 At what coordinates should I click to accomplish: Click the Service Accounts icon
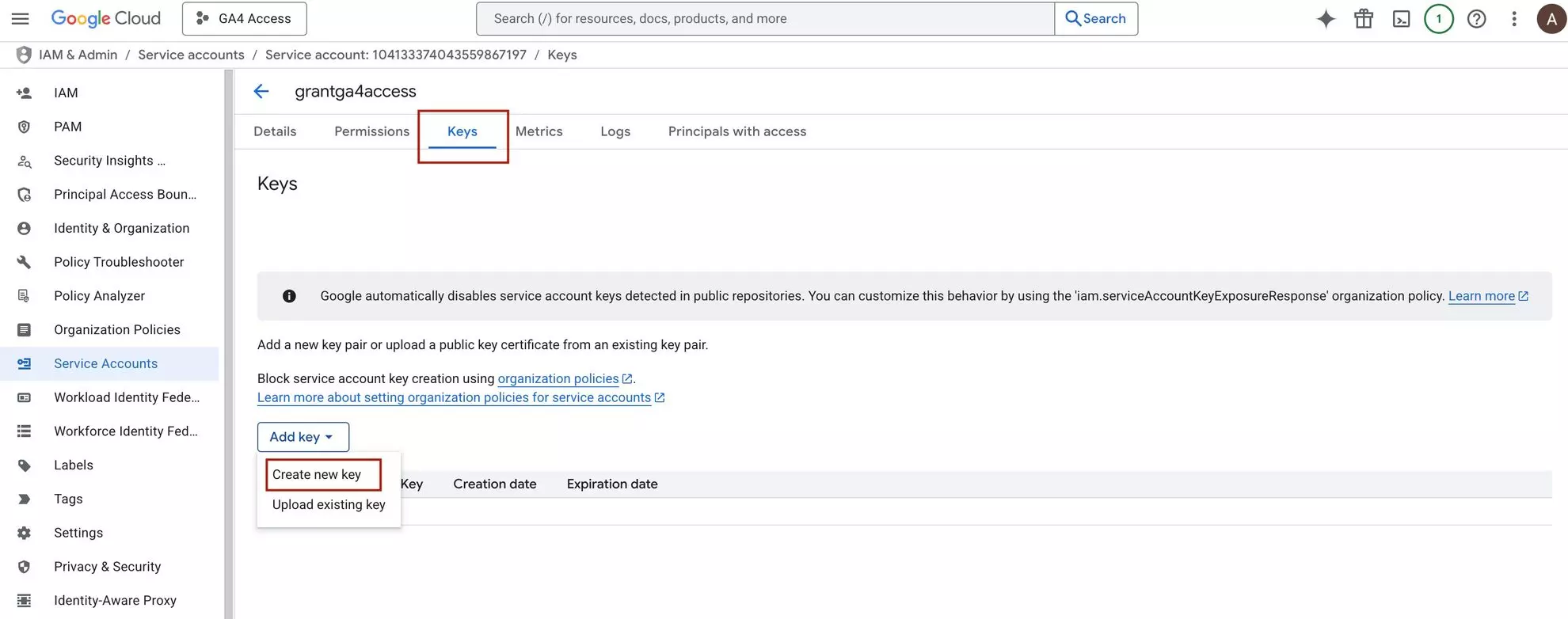coord(24,363)
